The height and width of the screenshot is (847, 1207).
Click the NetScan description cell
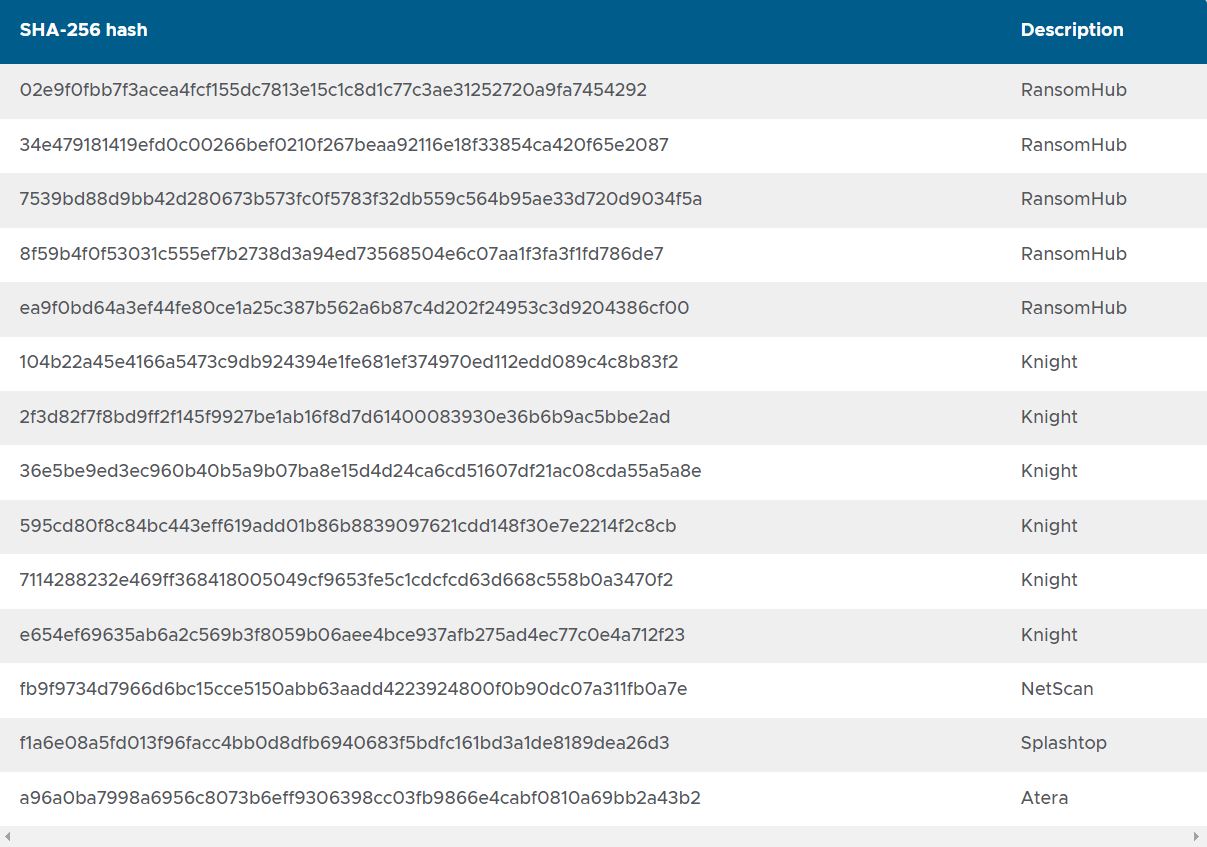(1057, 689)
